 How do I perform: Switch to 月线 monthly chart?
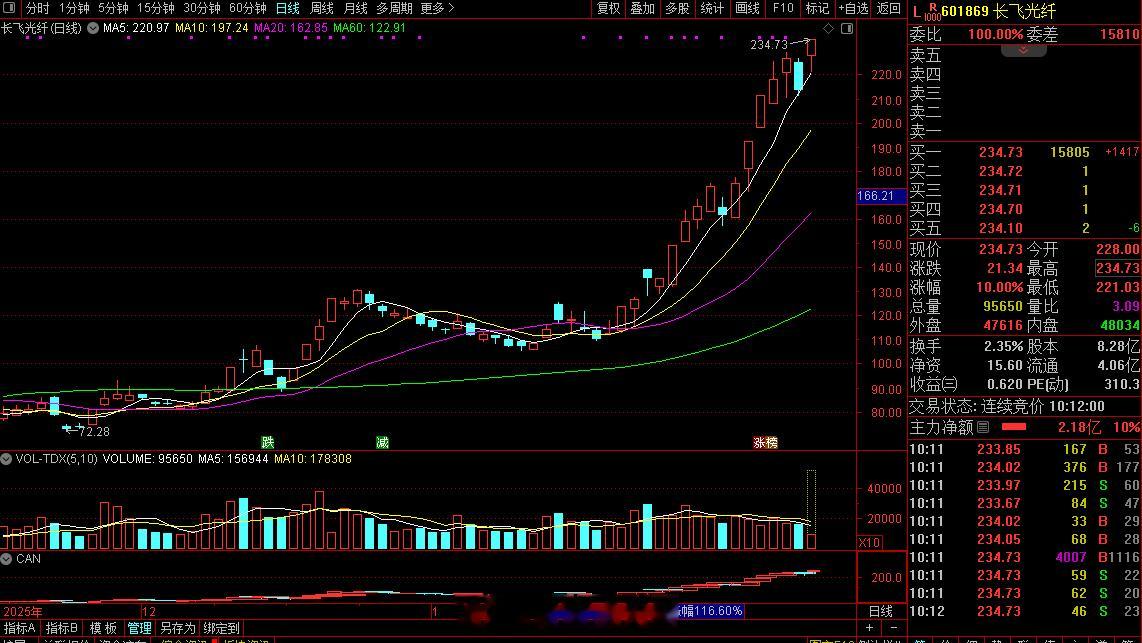tap(355, 8)
